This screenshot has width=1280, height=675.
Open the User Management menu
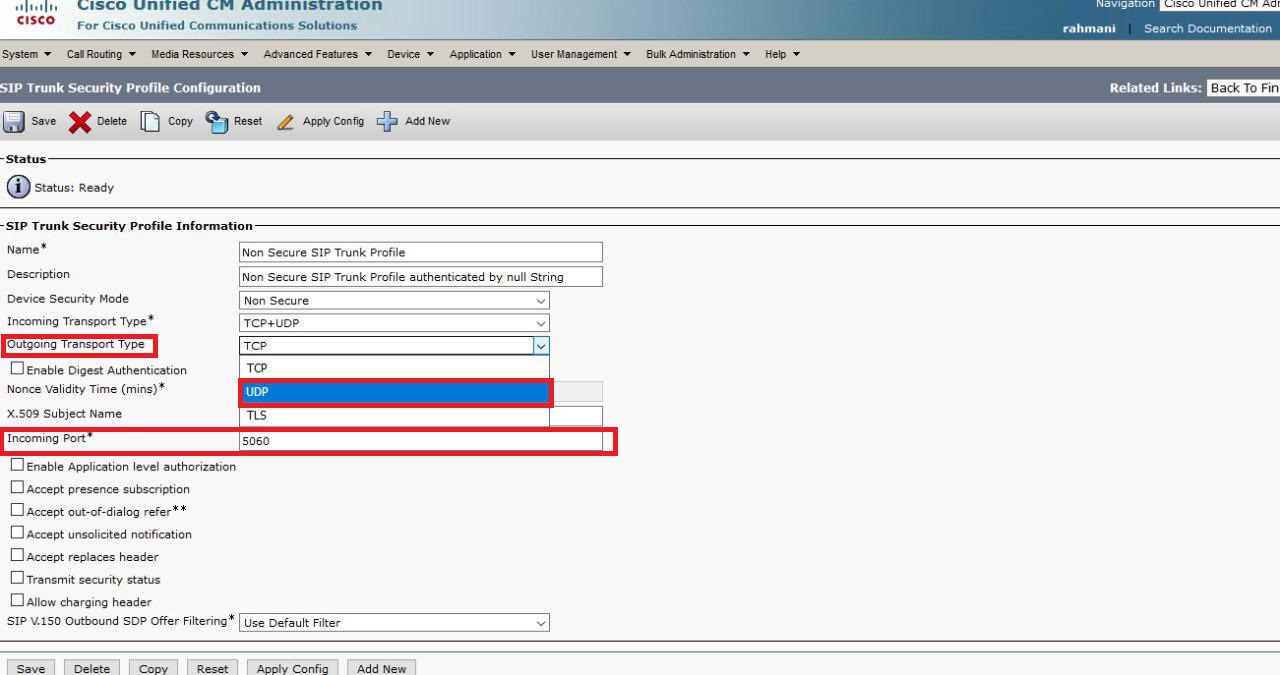coord(581,54)
